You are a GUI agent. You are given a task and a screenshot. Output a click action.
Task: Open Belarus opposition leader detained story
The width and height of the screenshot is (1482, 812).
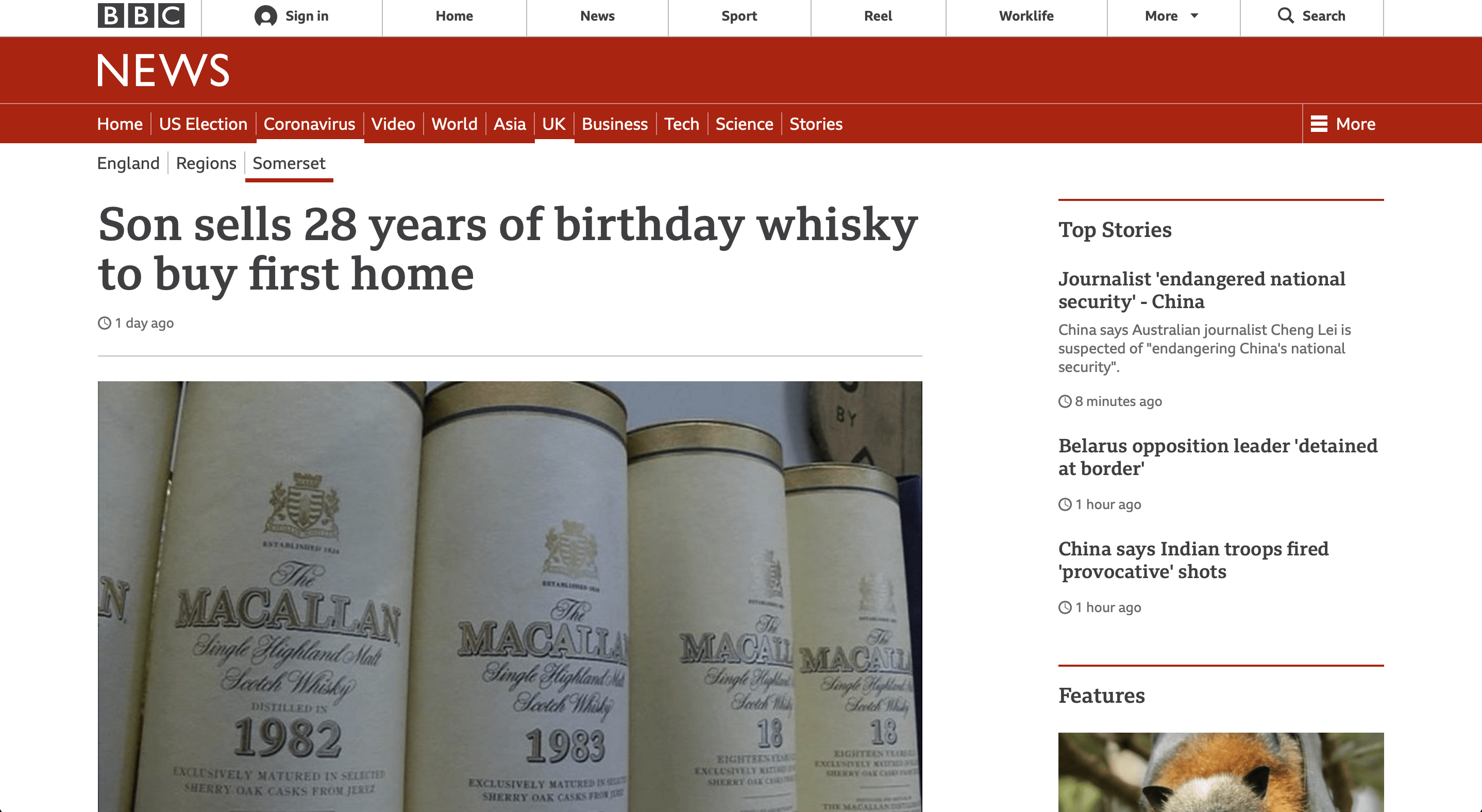point(1217,456)
